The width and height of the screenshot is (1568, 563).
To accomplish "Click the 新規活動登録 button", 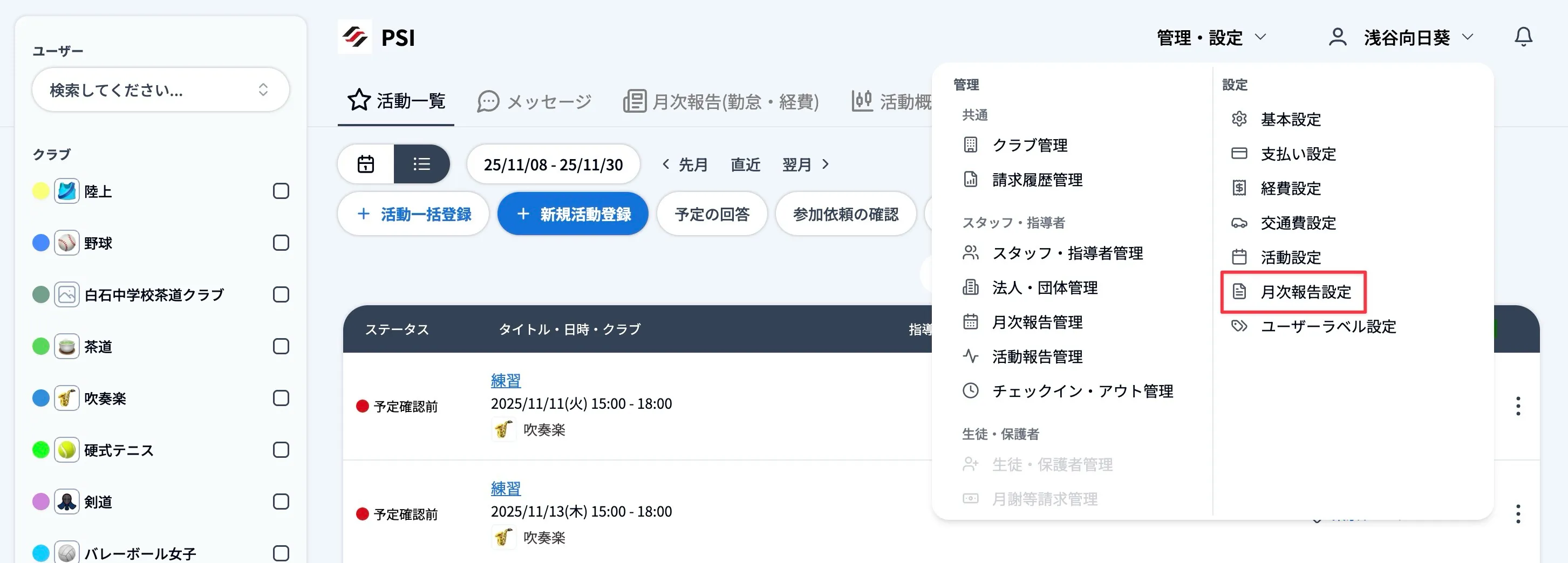I will [573, 214].
